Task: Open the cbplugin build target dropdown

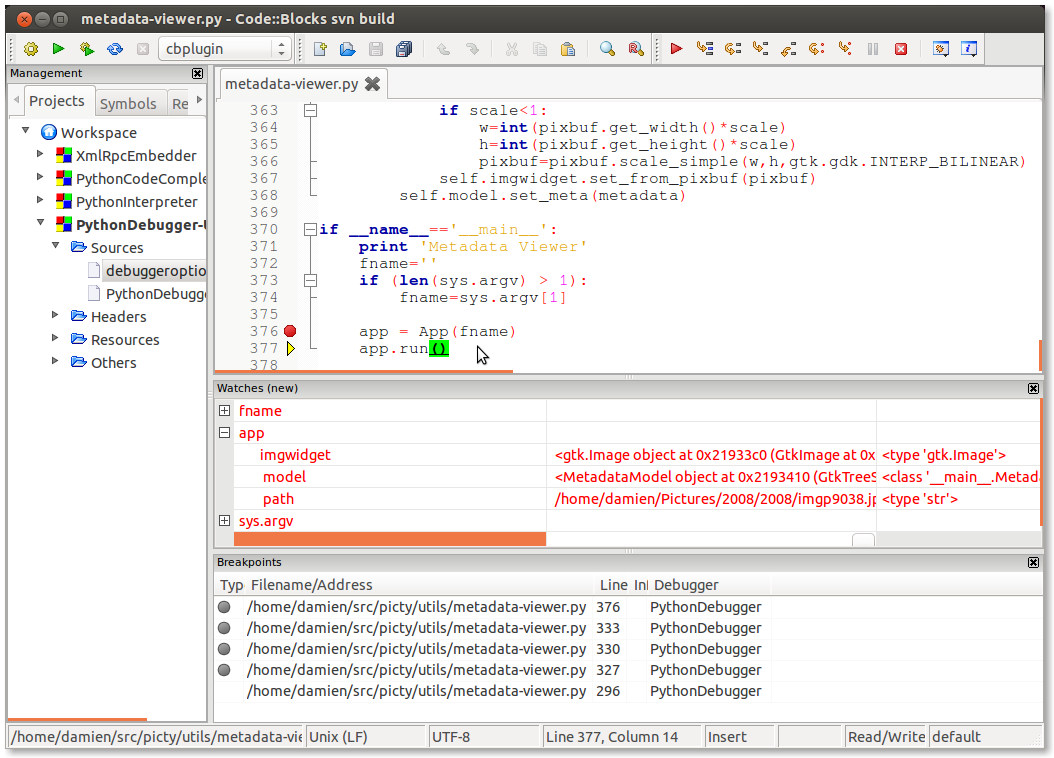Action: (x=282, y=47)
